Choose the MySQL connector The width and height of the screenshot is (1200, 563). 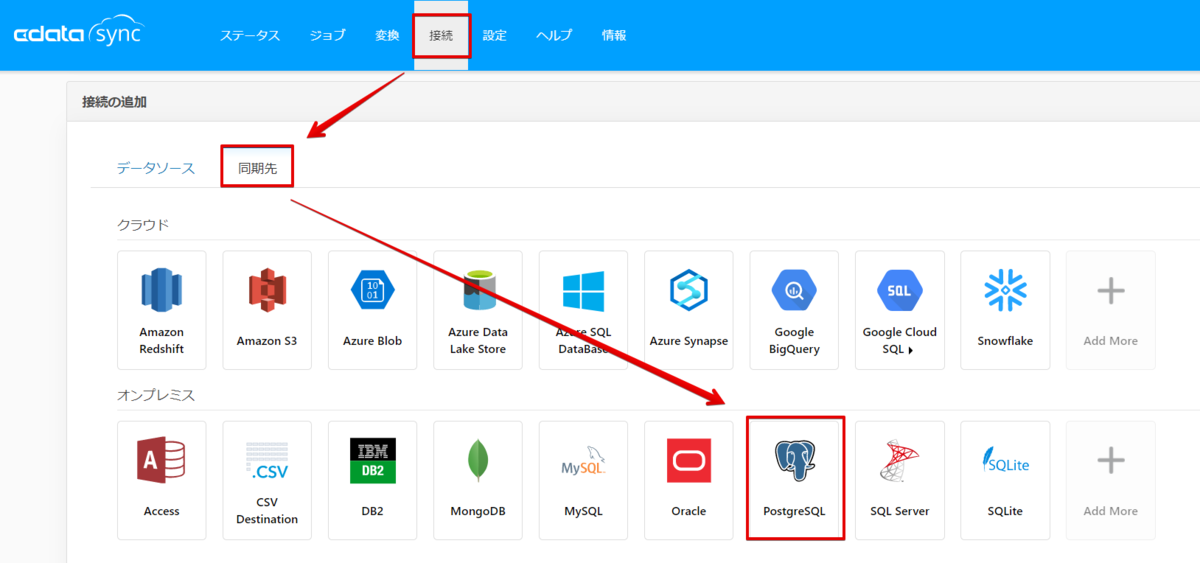click(x=583, y=480)
